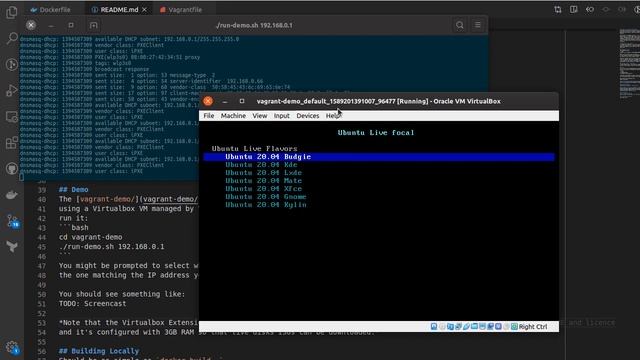Click the '## Demo' heading in editor
The width and height of the screenshot is (640, 360).
coord(73,189)
